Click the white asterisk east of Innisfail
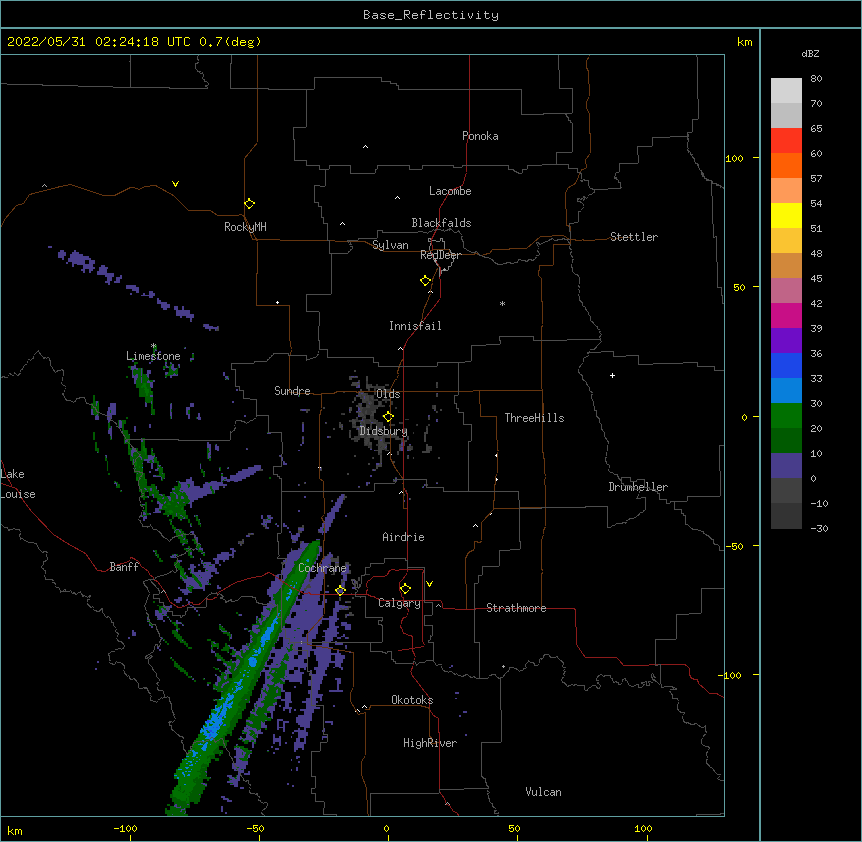This screenshot has height=842, width=862. click(502, 303)
